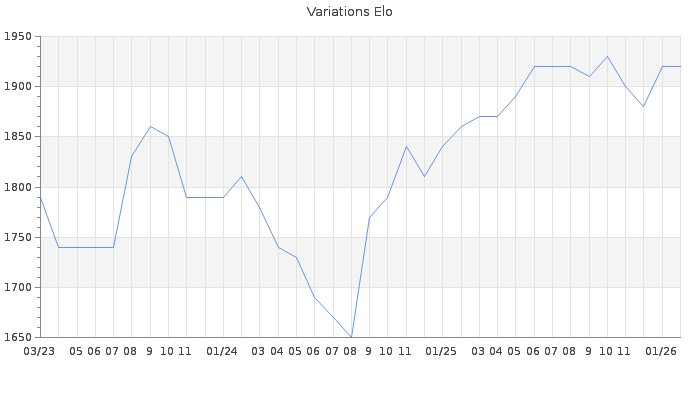The width and height of the screenshot is (700, 400).
Task: Pick the 1850 y-axis label
Action: pos(19,137)
